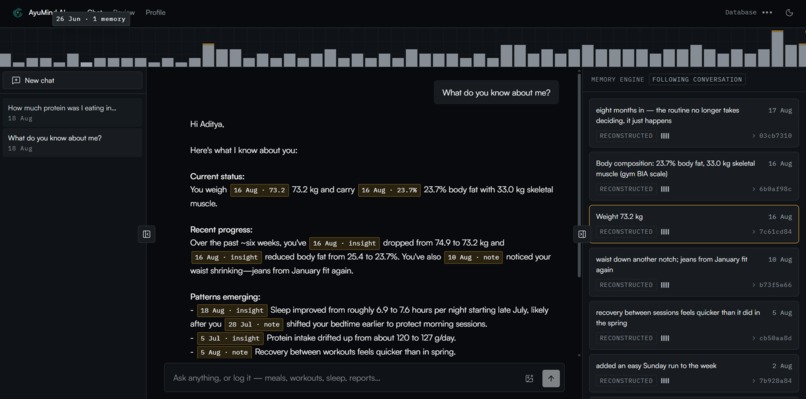Click the 'Patterns emerging:' heading
This screenshot has height=399, width=806.
[x=225, y=297]
